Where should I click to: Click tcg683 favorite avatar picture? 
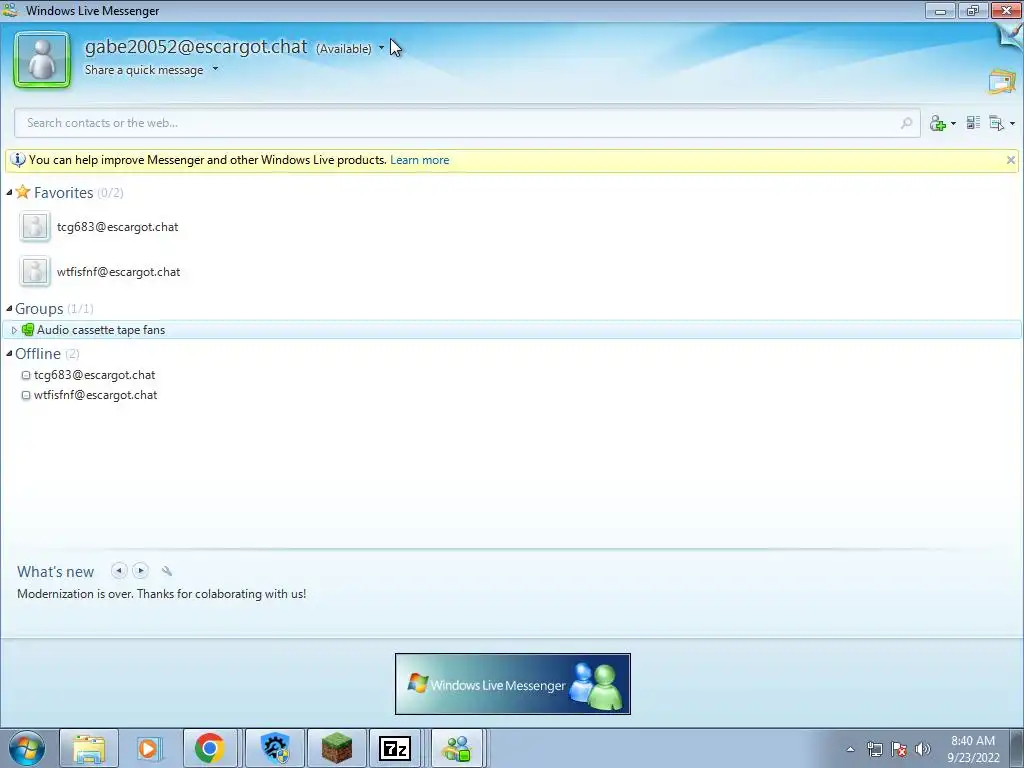tap(35, 227)
